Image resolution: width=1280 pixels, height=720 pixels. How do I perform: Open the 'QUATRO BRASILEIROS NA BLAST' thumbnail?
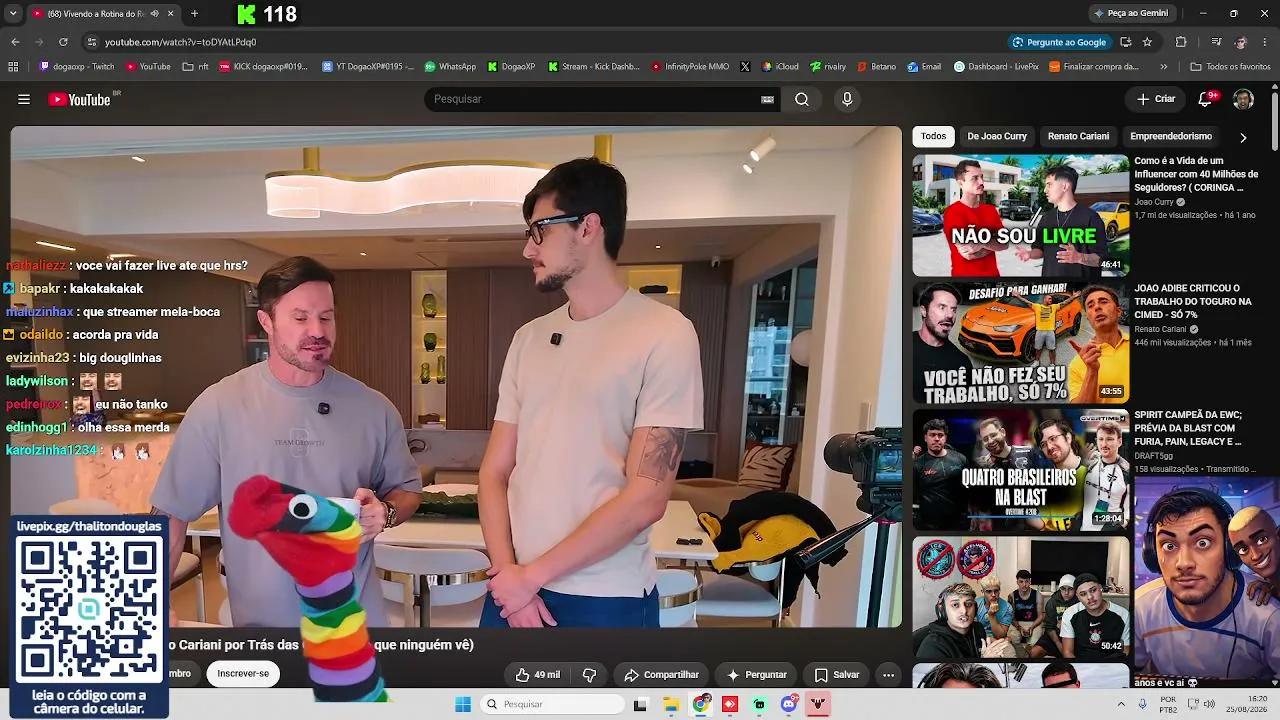(x=1020, y=469)
